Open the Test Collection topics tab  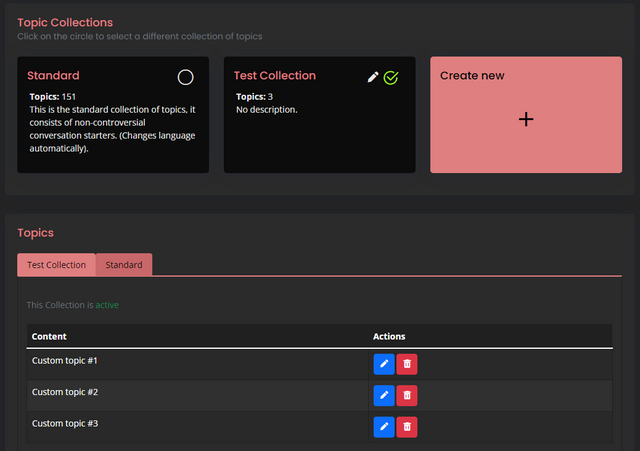[x=56, y=265]
